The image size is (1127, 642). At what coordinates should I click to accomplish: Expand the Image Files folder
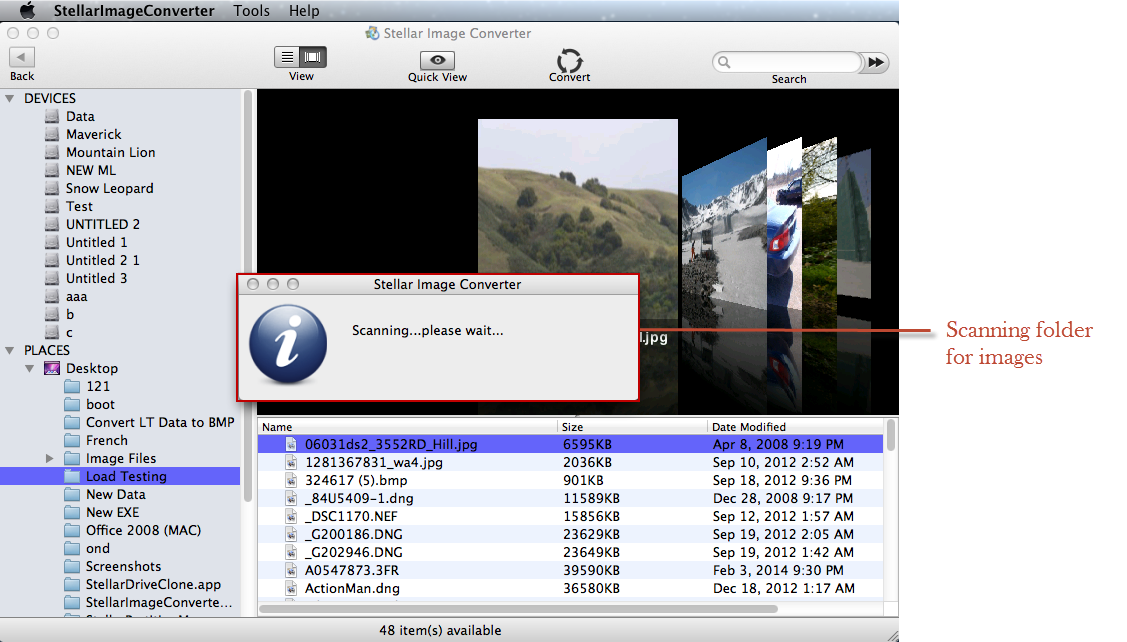[x=49, y=459]
